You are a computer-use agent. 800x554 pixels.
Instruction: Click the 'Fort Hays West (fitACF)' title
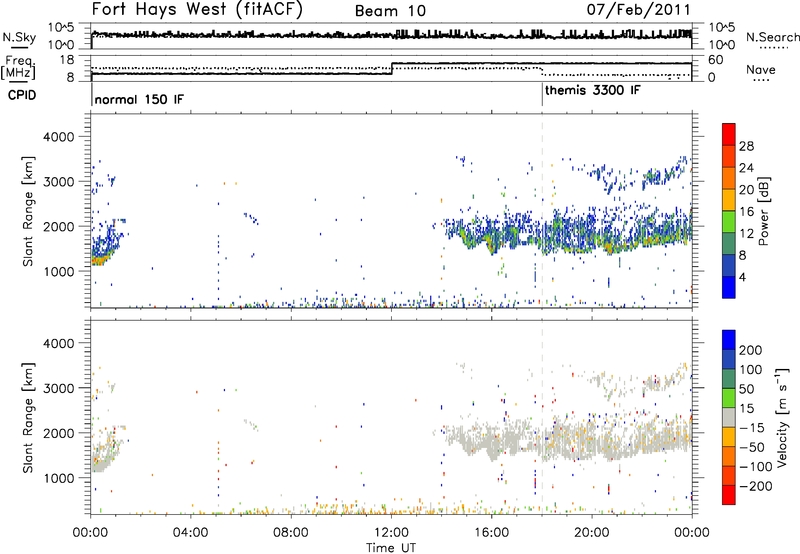click(197, 9)
